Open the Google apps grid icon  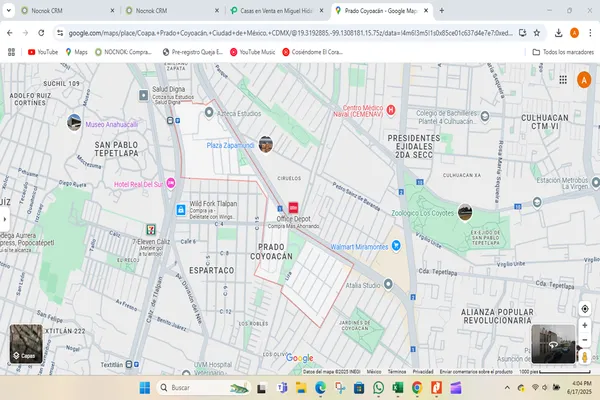pyautogui.click(x=563, y=80)
